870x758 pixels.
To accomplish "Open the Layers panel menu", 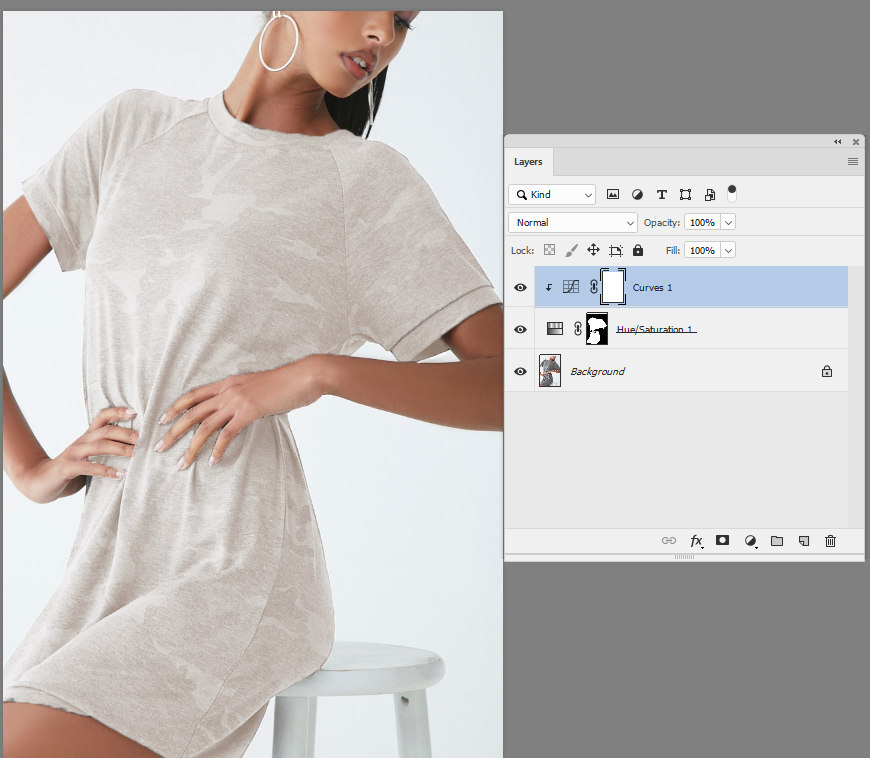I will [x=852, y=161].
